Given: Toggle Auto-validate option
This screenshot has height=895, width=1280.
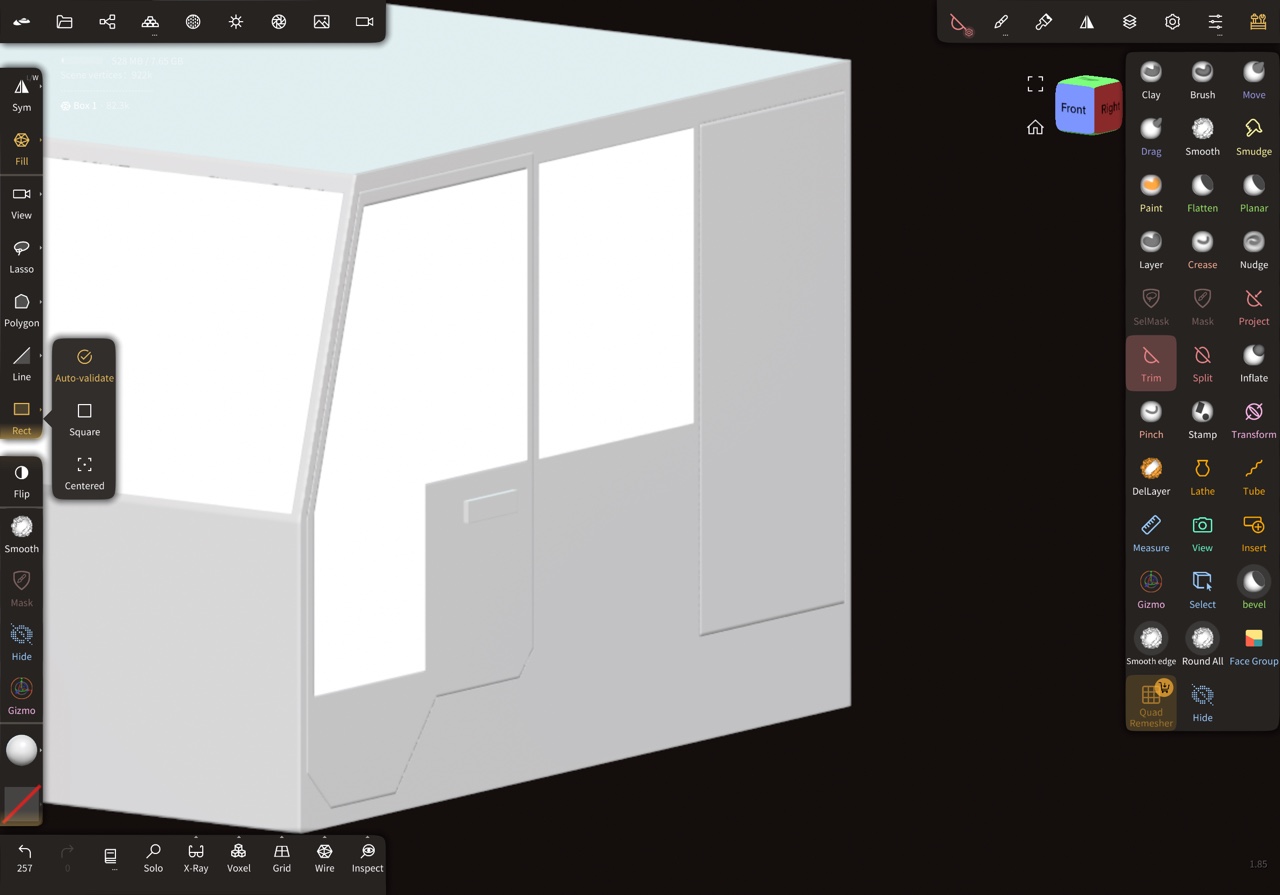Looking at the screenshot, I should click(x=84, y=365).
